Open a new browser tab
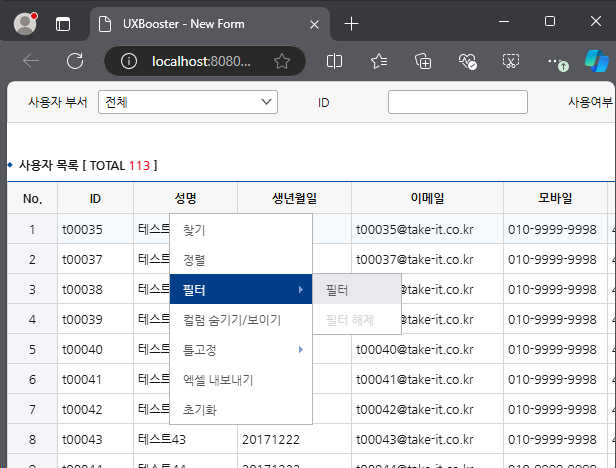 (x=351, y=24)
